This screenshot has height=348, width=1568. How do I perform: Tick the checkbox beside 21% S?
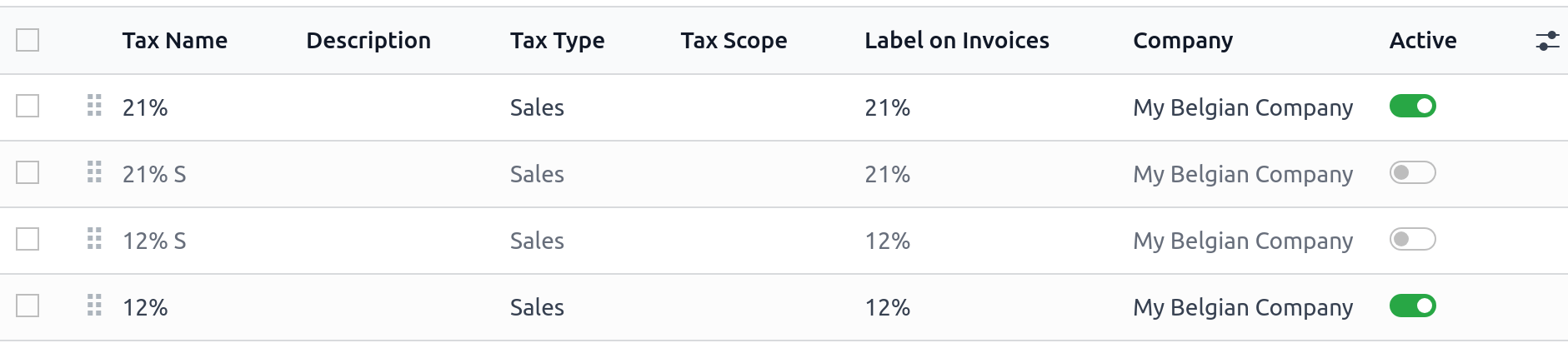pos(28,172)
